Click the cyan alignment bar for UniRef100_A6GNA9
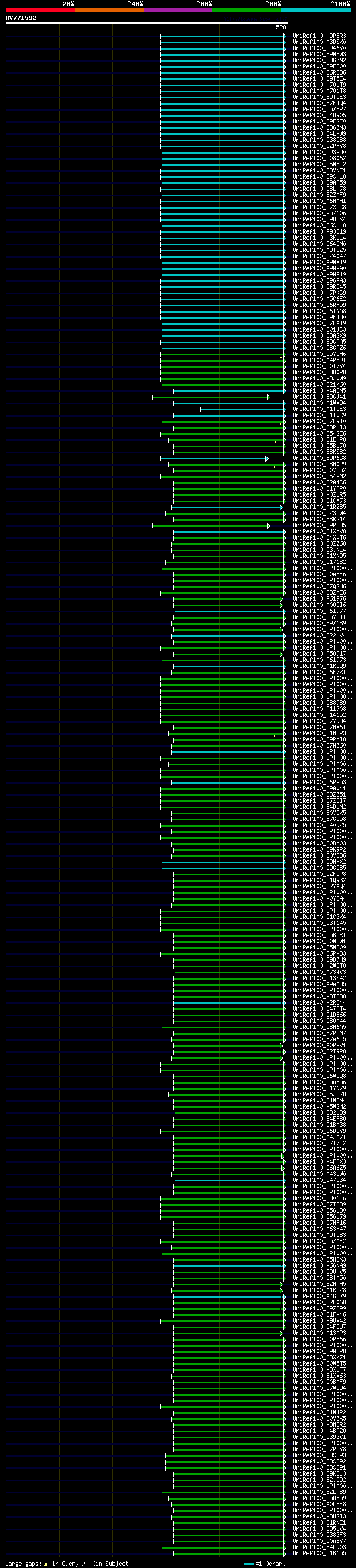Viewport: 356px width, 1568px height. point(229,1267)
